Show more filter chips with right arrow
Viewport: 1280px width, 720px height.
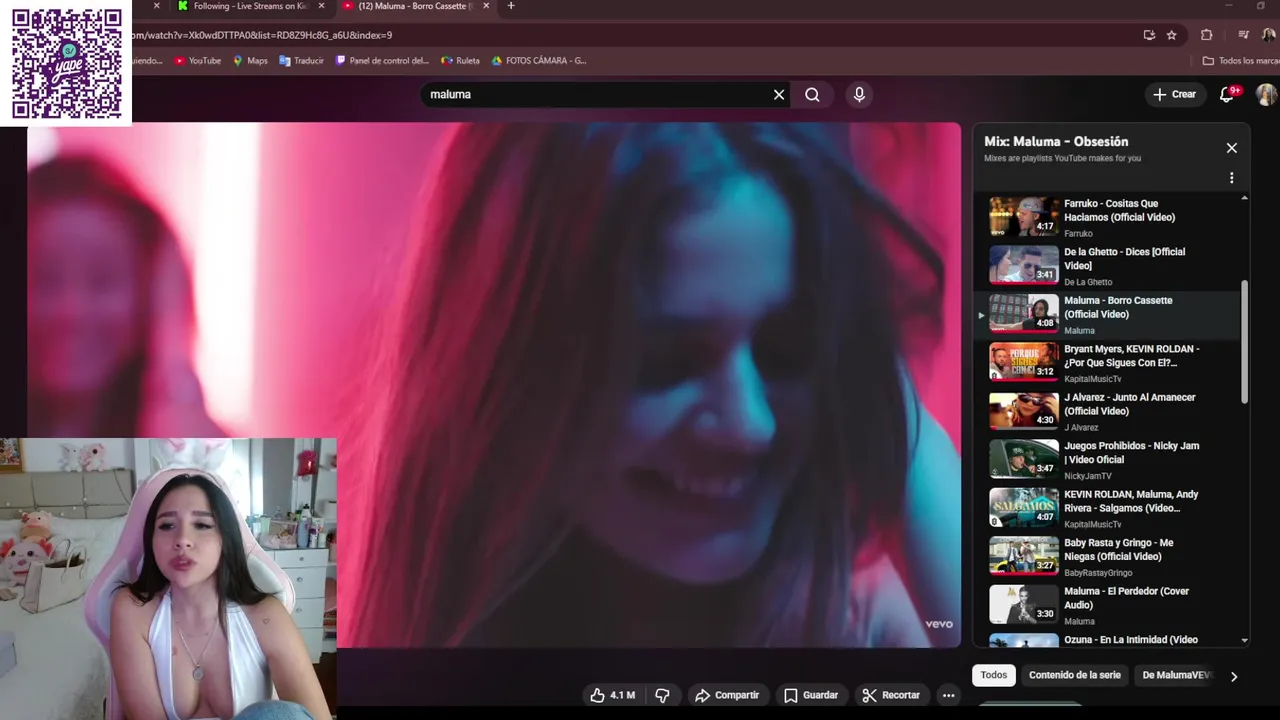[x=1234, y=676]
